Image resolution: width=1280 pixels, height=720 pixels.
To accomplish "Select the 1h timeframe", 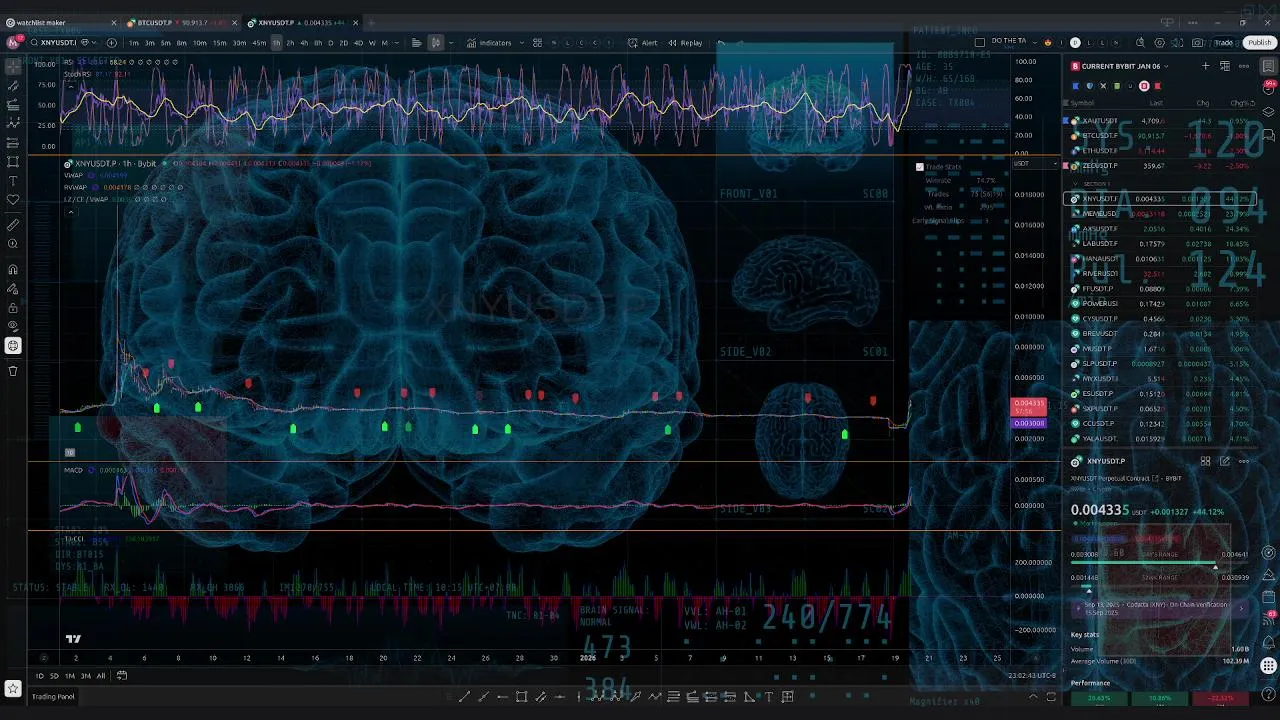I will 276,43.
